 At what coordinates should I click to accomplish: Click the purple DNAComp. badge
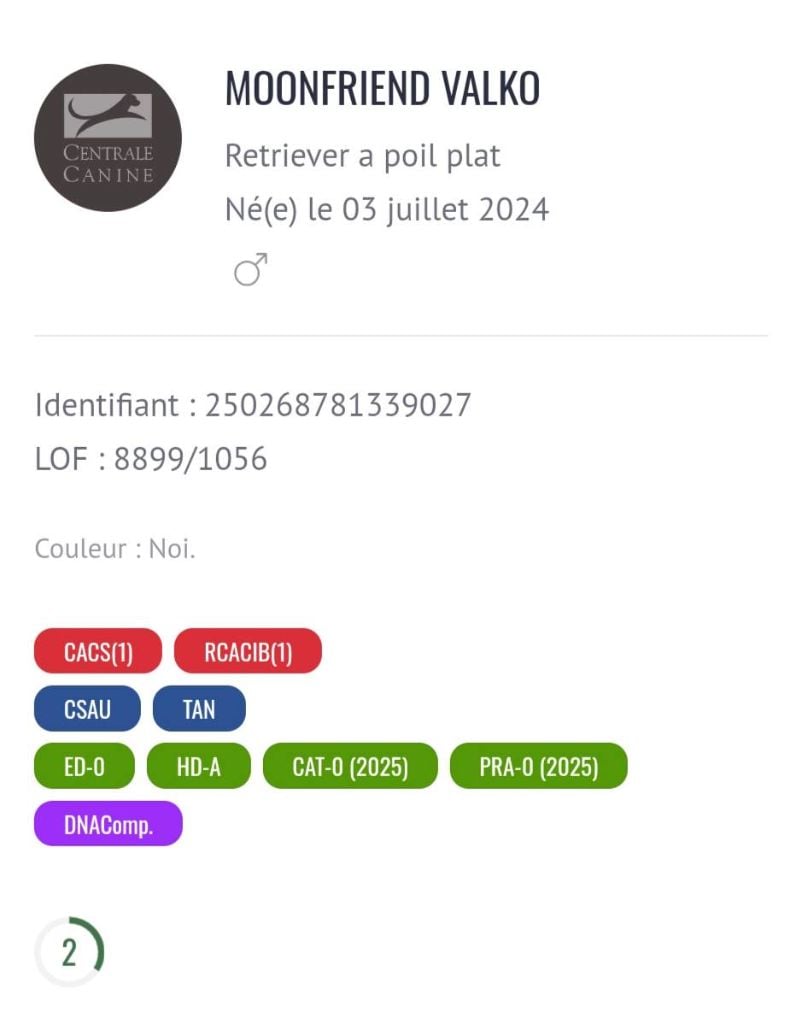(108, 824)
